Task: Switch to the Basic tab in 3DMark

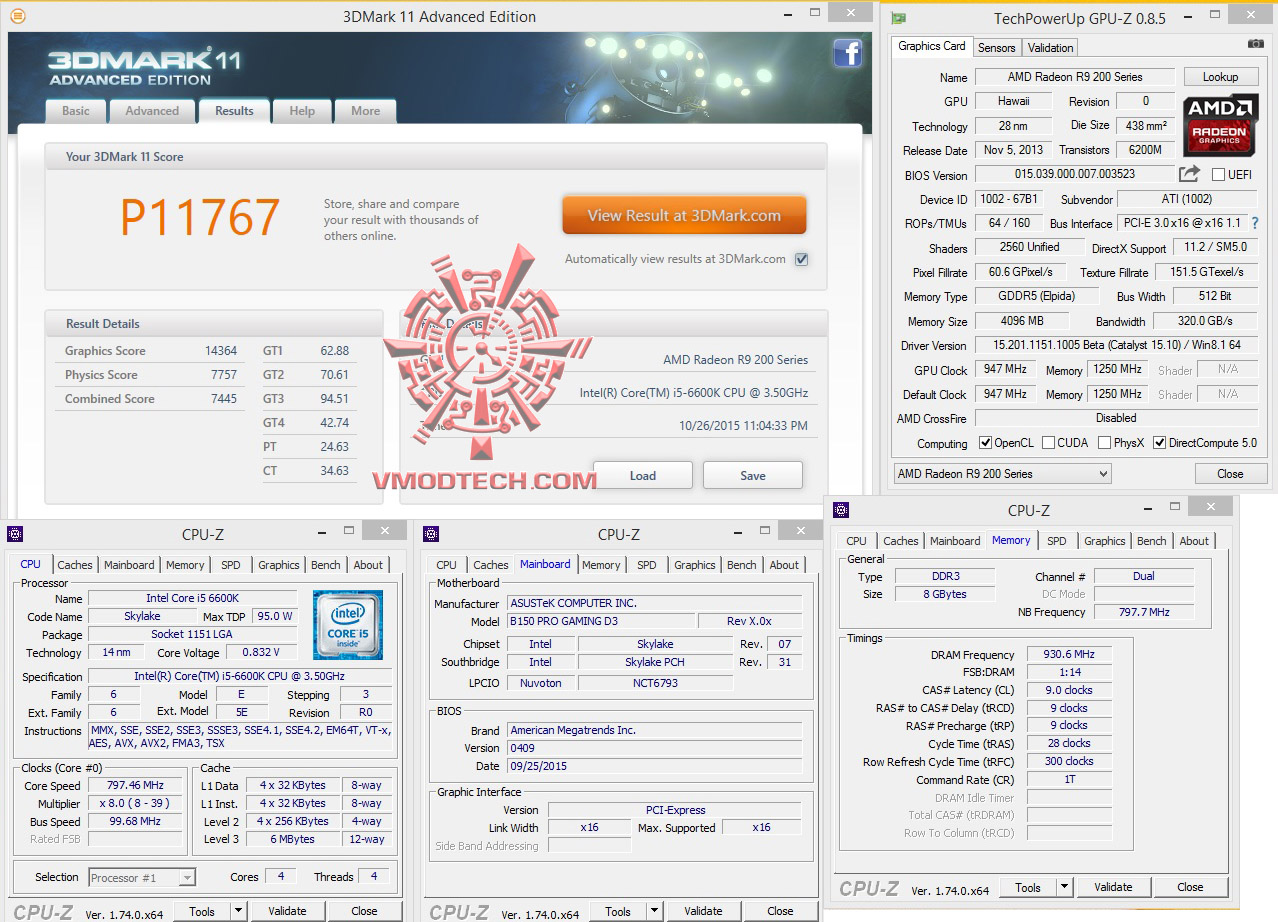Action: tap(76, 111)
